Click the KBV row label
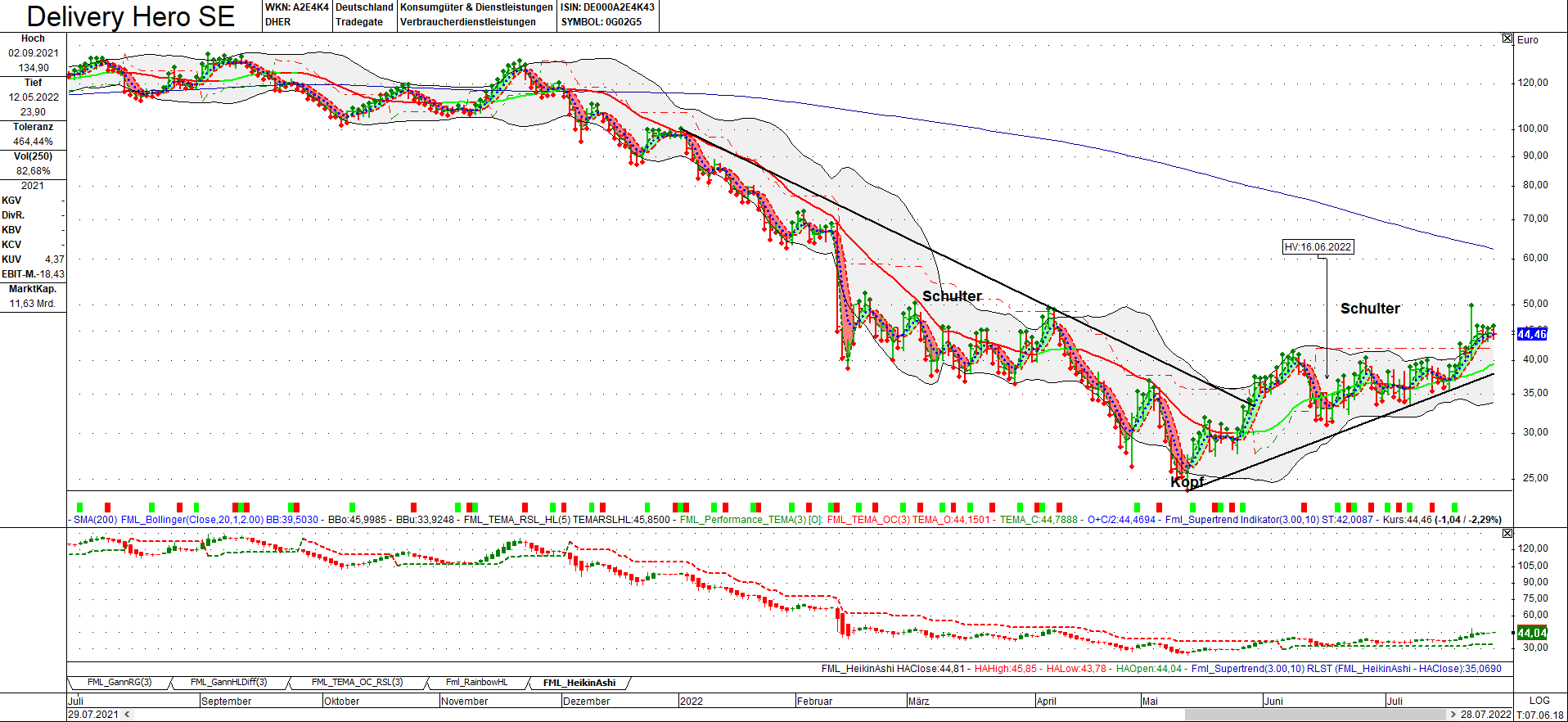This screenshot has width=1568, height=722. [x=11, y=230]
